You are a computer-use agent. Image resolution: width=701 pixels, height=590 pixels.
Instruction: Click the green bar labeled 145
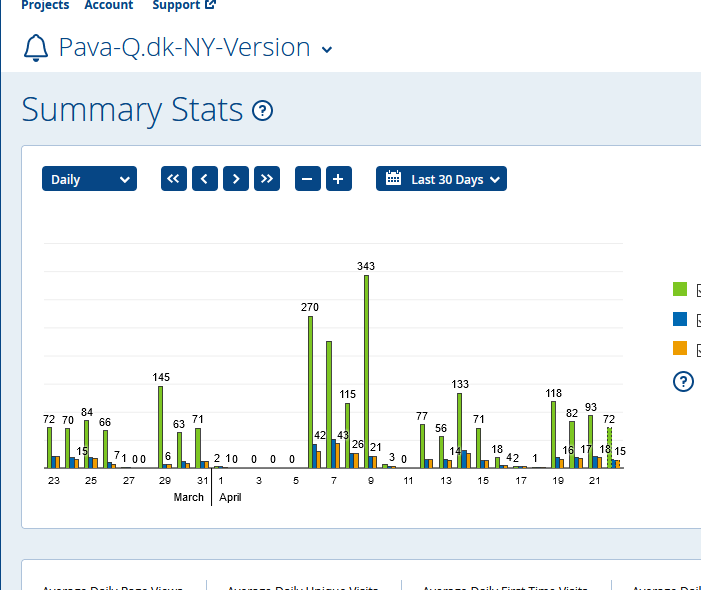160,427
